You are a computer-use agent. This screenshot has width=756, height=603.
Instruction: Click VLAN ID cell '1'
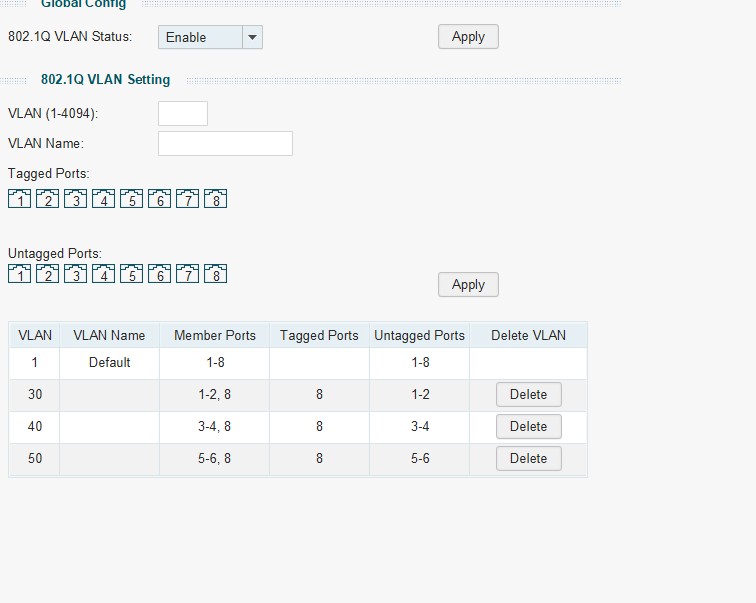34,362
